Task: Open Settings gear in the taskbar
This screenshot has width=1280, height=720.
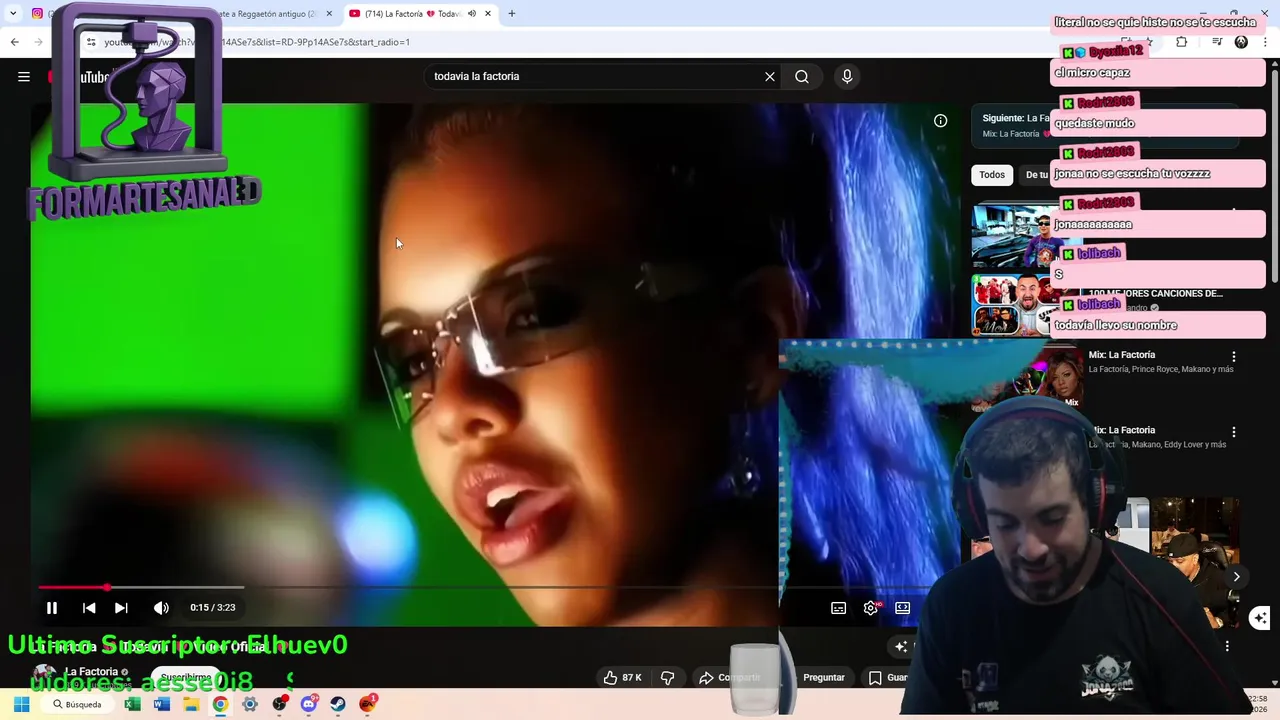Action: coord(250,704)
